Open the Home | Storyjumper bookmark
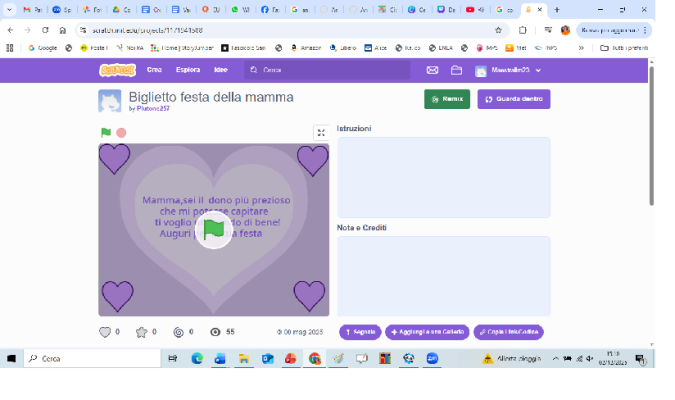The image size is (675, 400). point(182,48)
